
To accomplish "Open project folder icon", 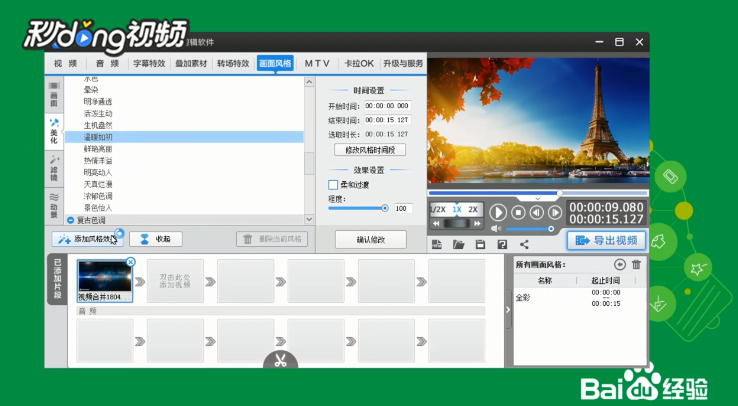I will [x=458, y=244].
